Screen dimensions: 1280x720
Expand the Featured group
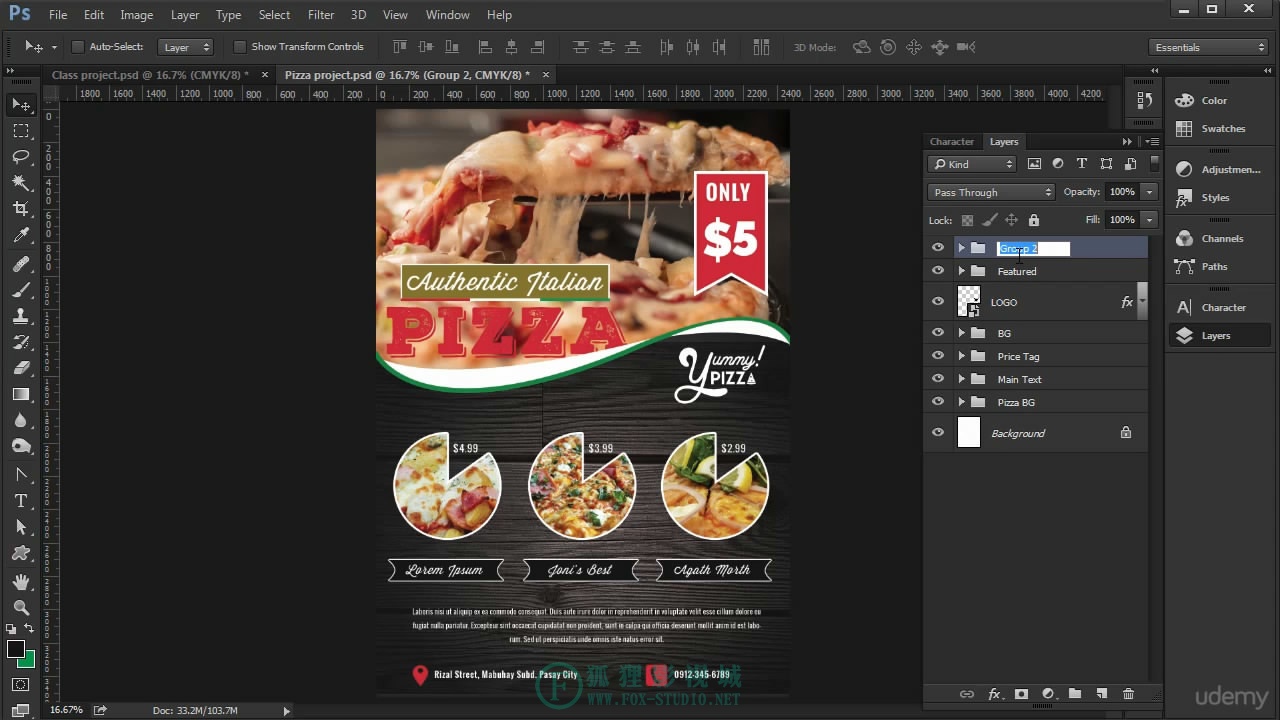(961, 271)
